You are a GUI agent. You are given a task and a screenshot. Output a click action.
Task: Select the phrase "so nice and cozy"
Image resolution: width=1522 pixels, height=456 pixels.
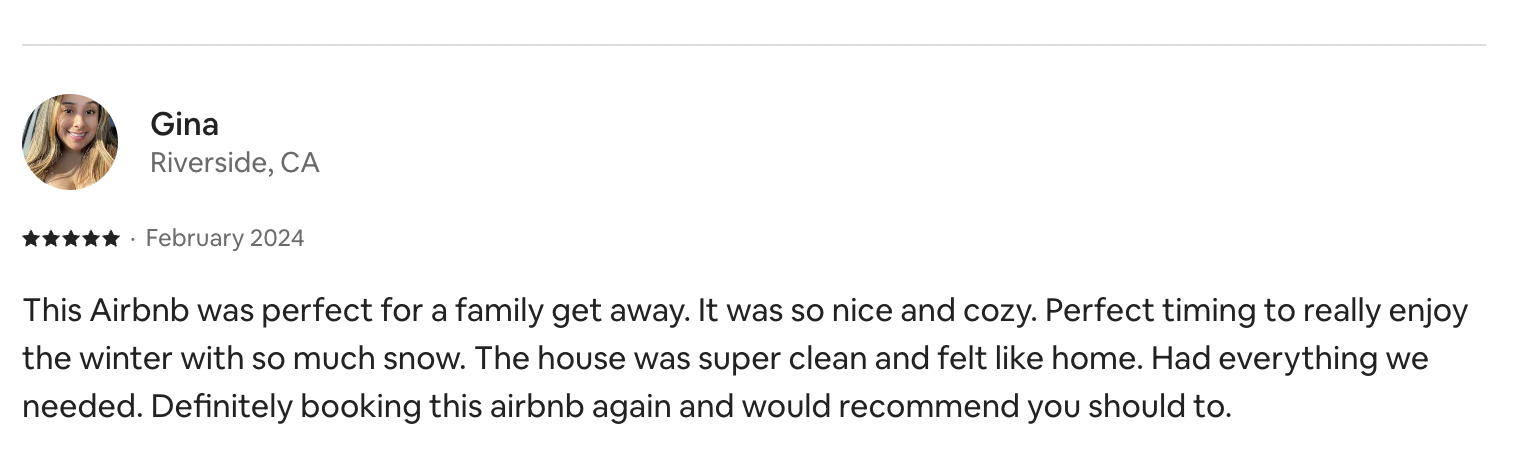[914, 311]
